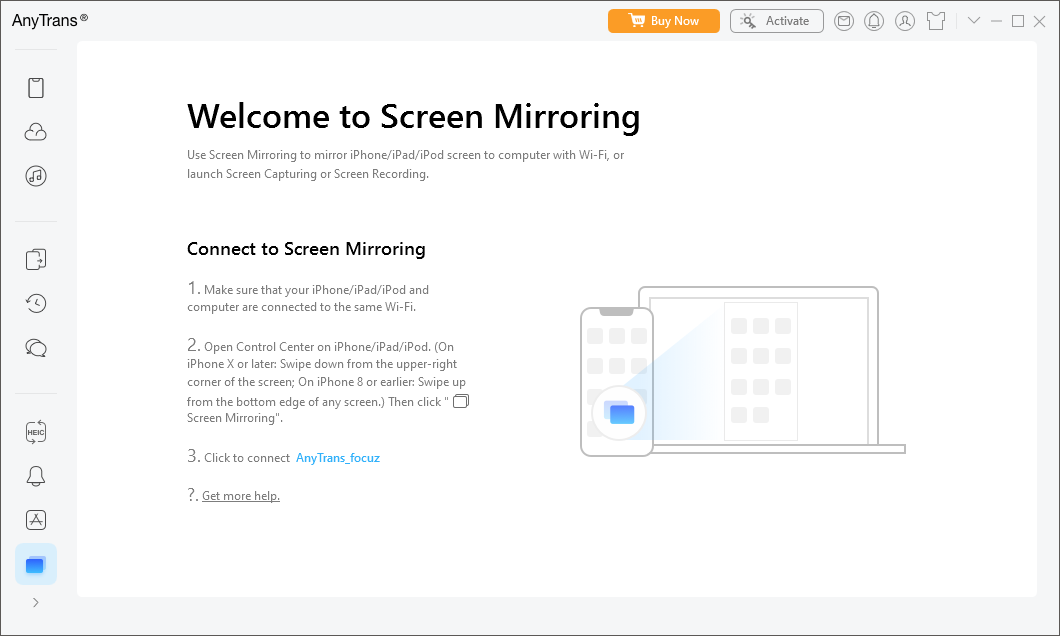1060x636 pixels.
Task: Open notifications bell icon in title bar
Action: [x=874, y=21]
